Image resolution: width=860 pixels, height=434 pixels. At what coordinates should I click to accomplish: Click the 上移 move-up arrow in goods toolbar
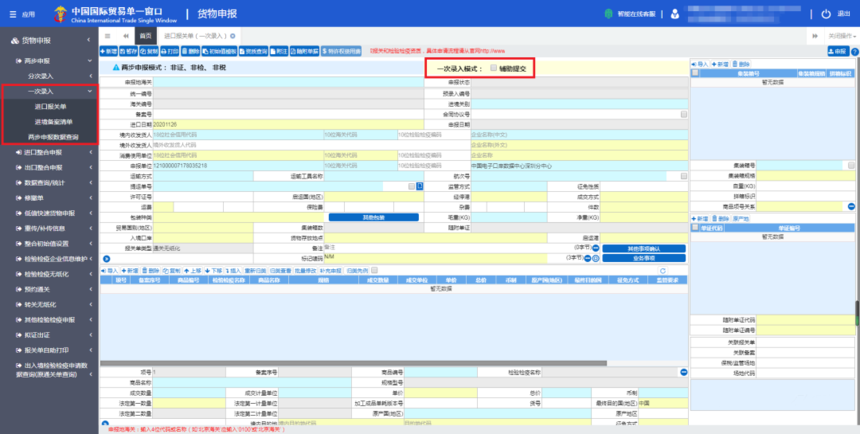(192, 270)
